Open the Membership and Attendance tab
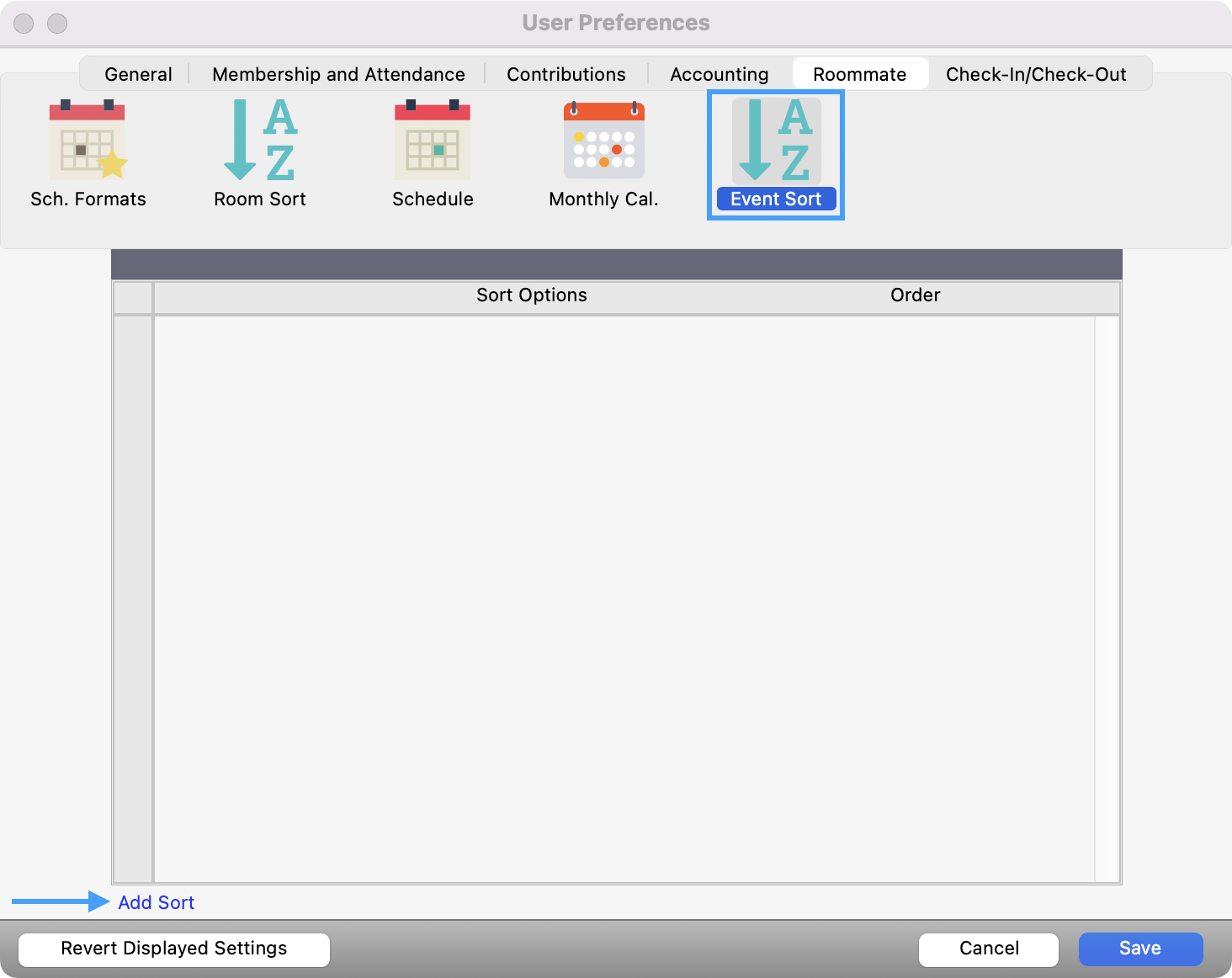The height and width of the screenshot is (978, 1232). coord(338,74)
